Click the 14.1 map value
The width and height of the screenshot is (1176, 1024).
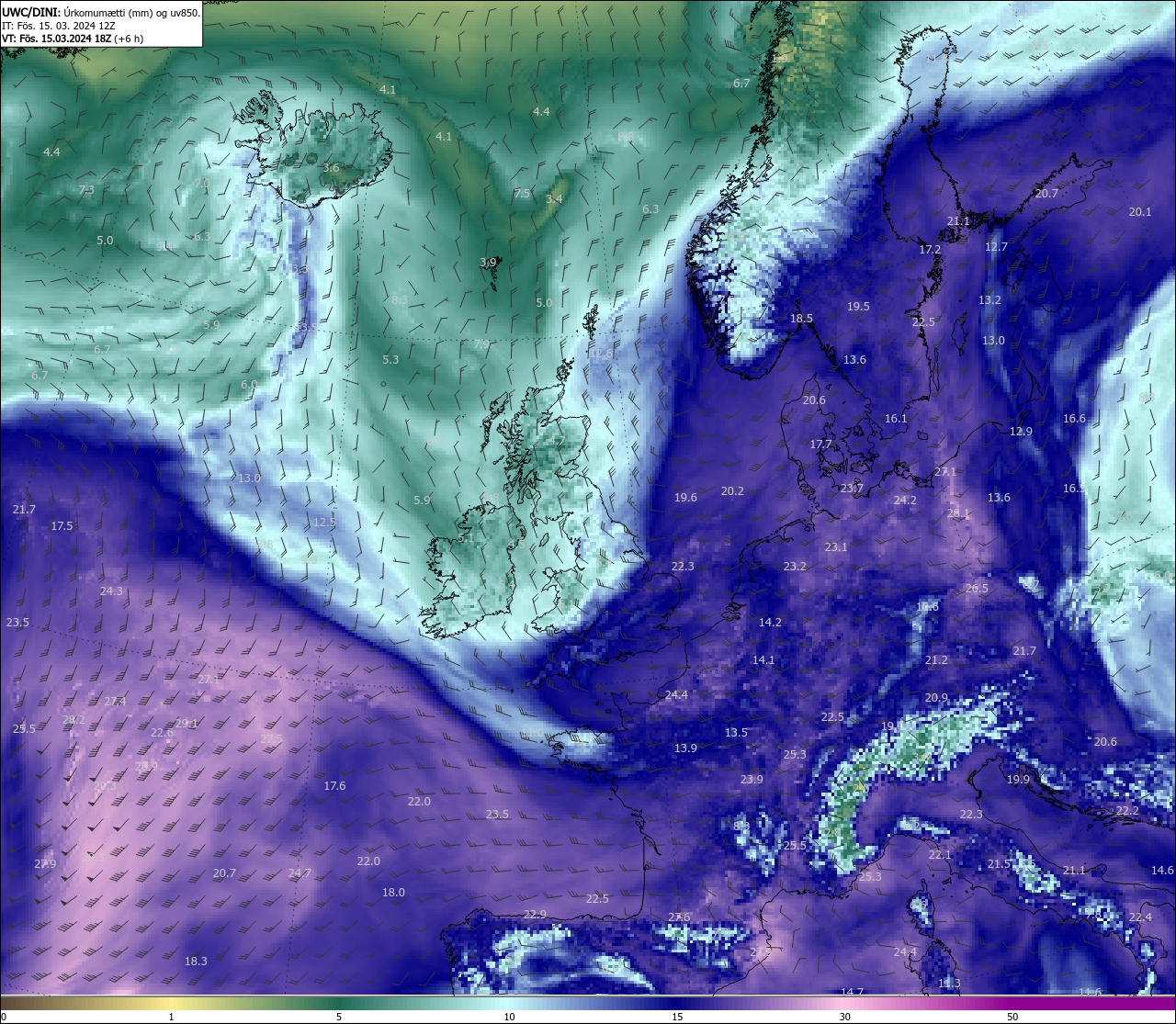click(763, 660)
